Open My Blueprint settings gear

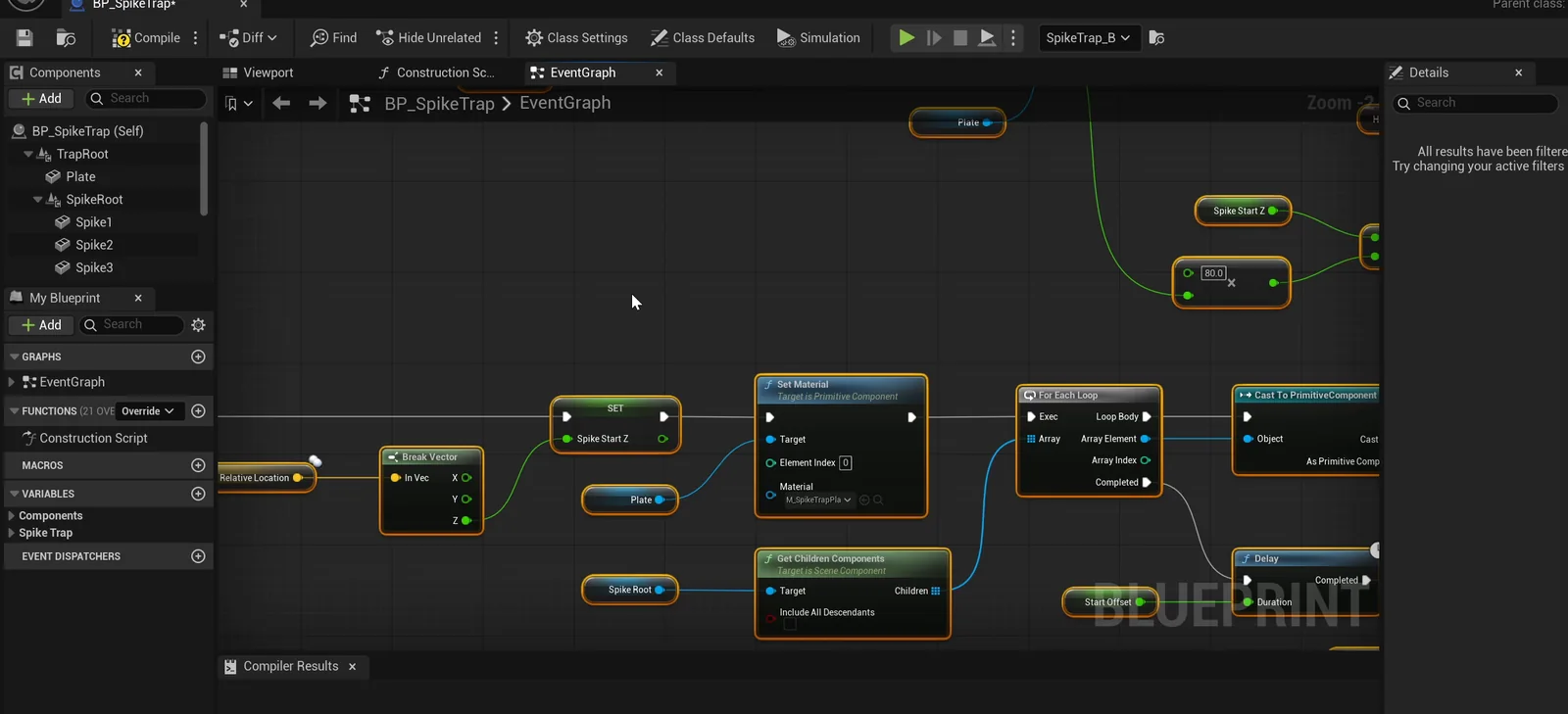tap(198, 325)
